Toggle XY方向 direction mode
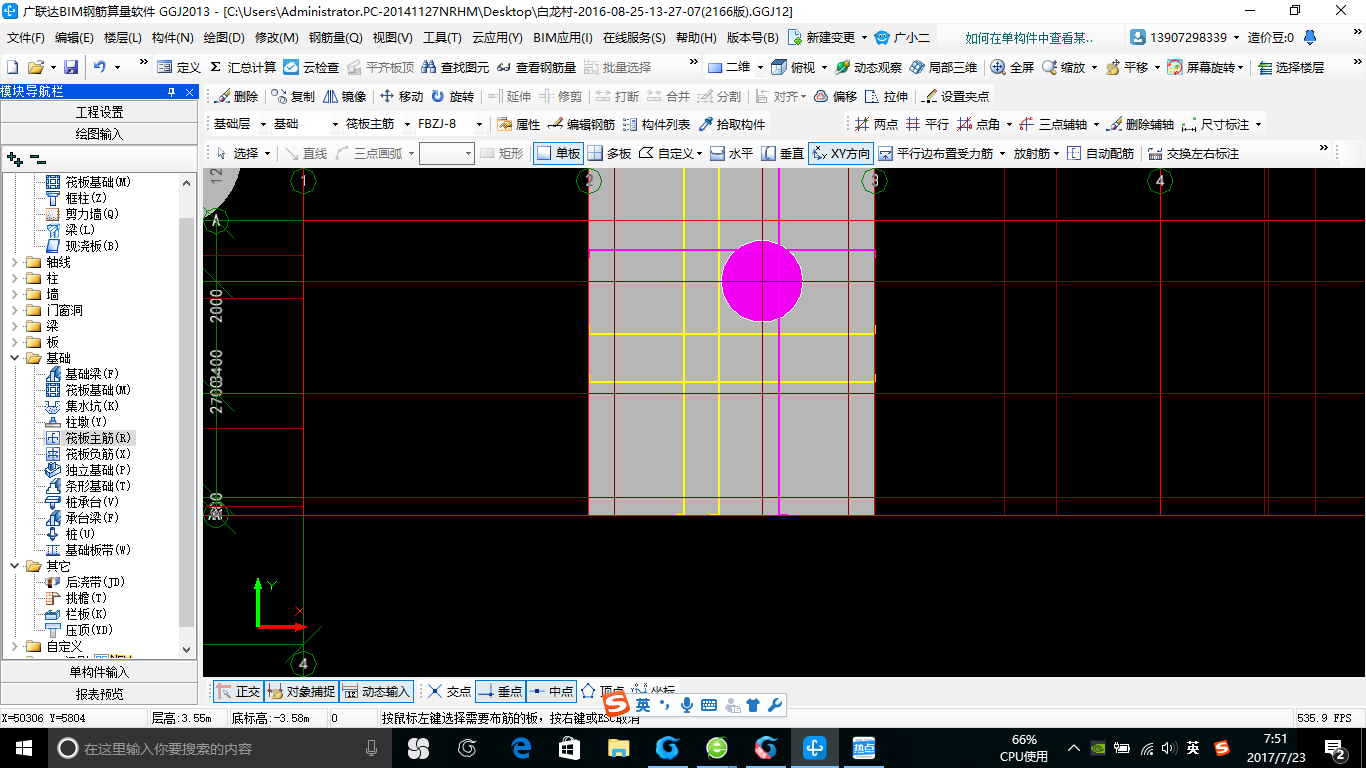The width and height of the screenshot is (1366, 768). point(841,153)
